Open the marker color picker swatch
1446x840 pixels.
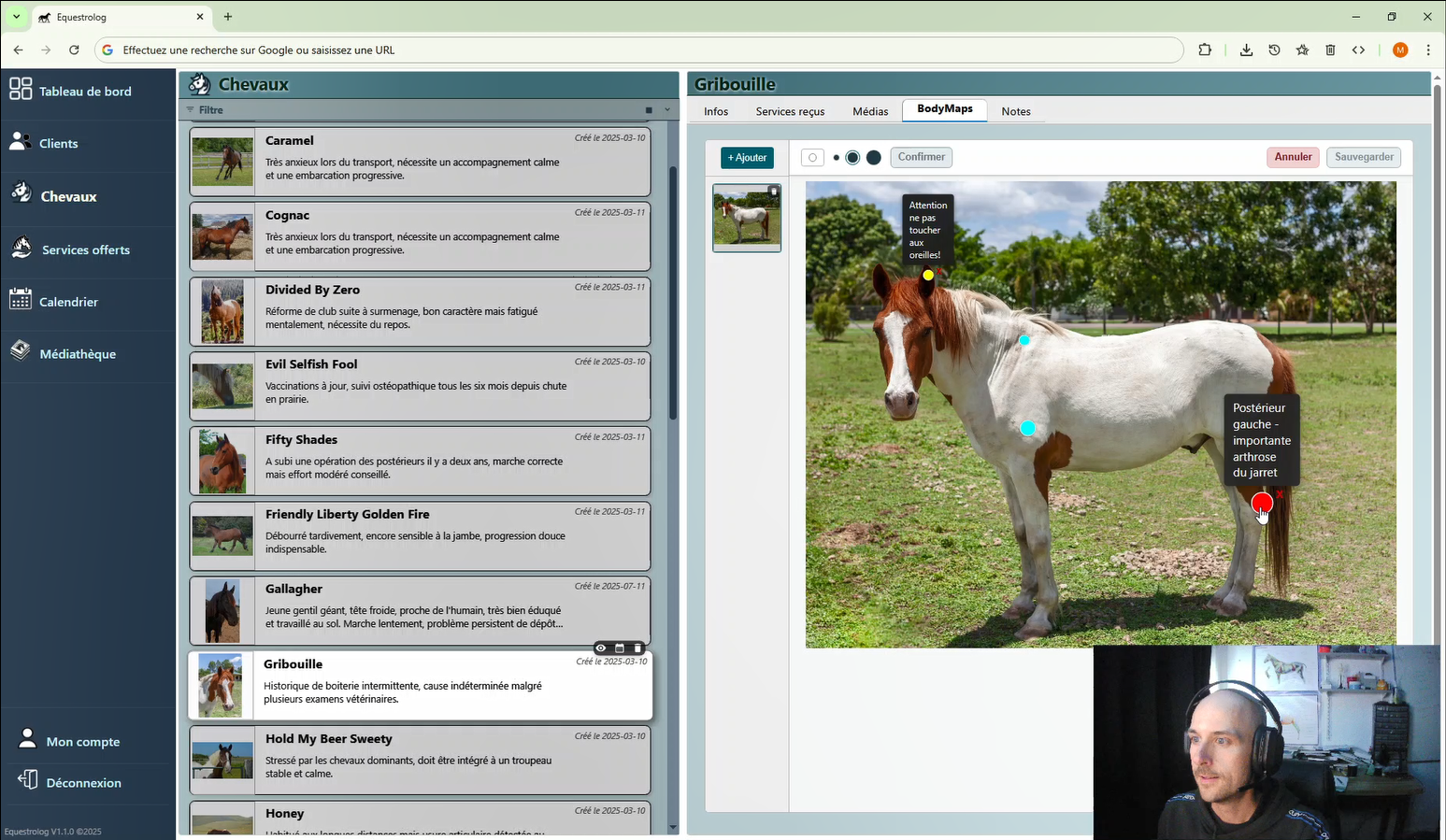point(812,158)
